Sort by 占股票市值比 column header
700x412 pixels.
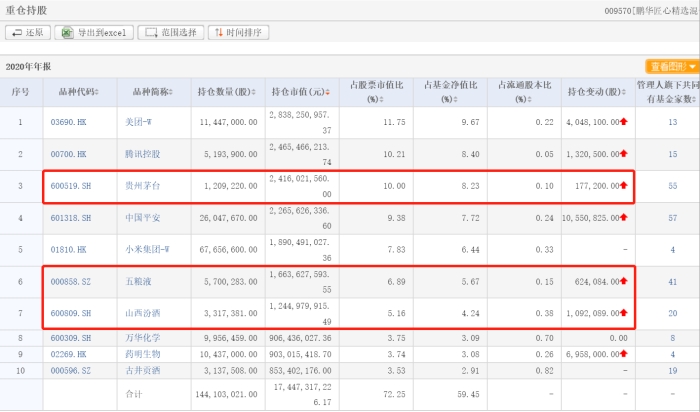[x=376, y=92]
